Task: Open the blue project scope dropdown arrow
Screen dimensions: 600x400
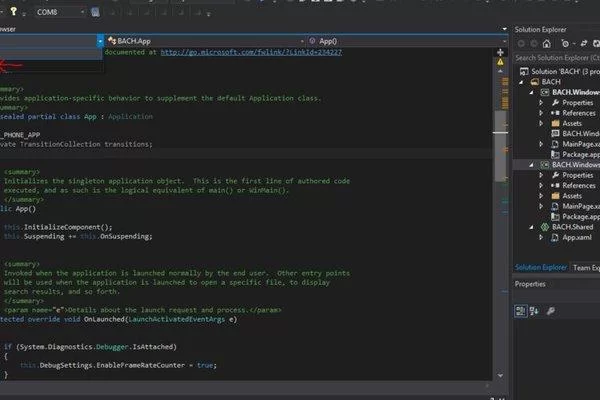Action: pyautogui.click(x=100, y=41)
